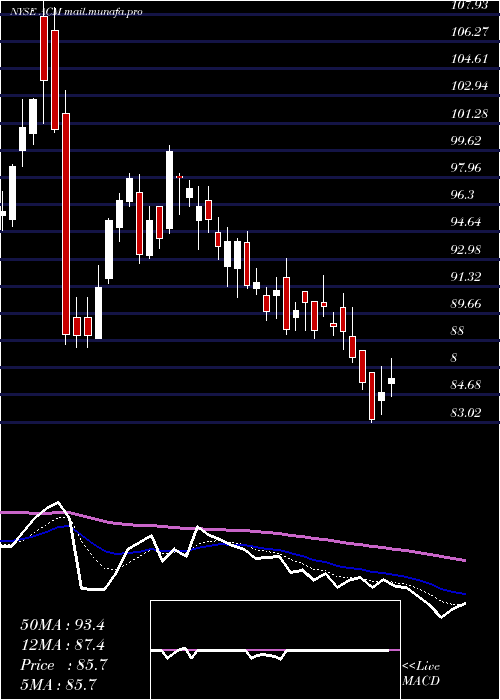Click the 83.02 price axis label
Viewport: 500px width, 700px height.
[467, 412]
